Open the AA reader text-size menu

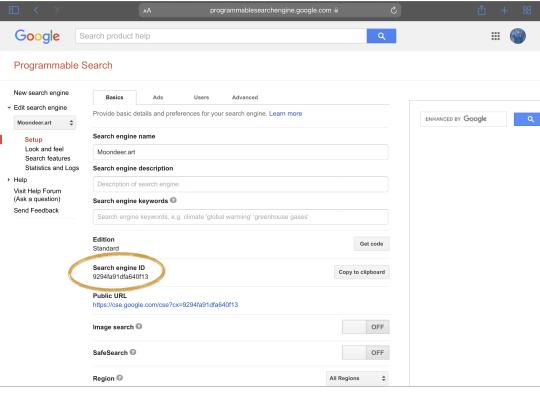[147, 10]
